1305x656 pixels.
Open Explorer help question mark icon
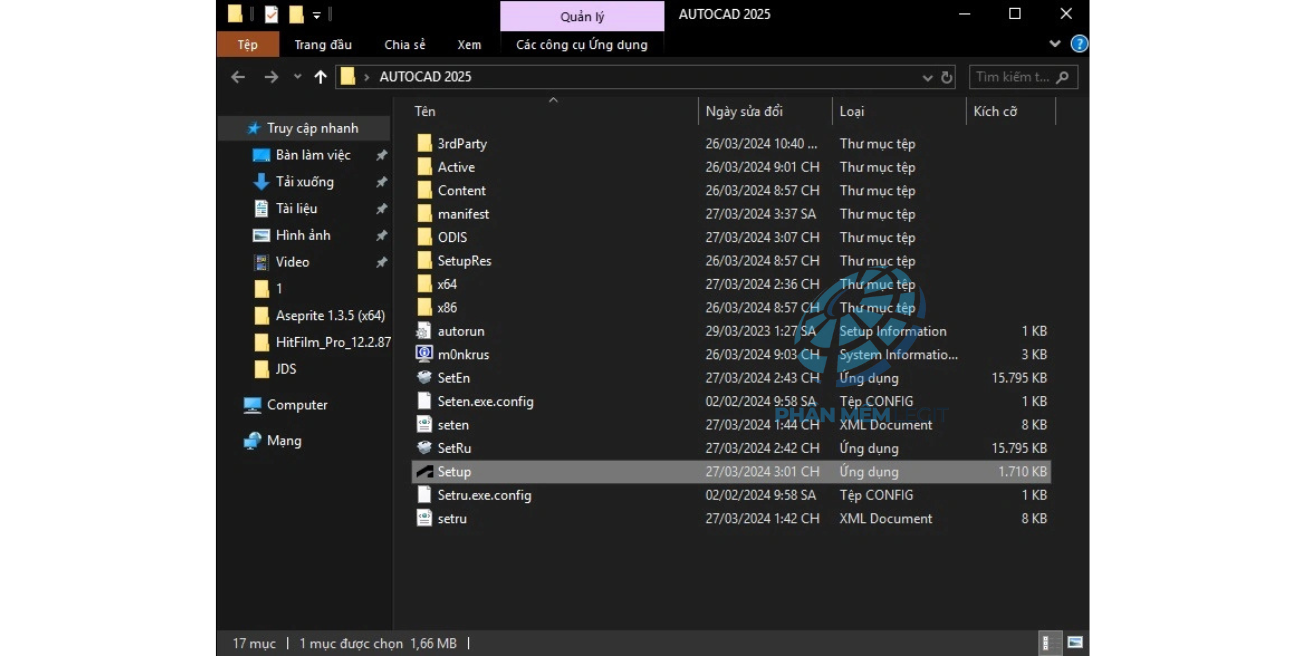tap(1079, 44)
